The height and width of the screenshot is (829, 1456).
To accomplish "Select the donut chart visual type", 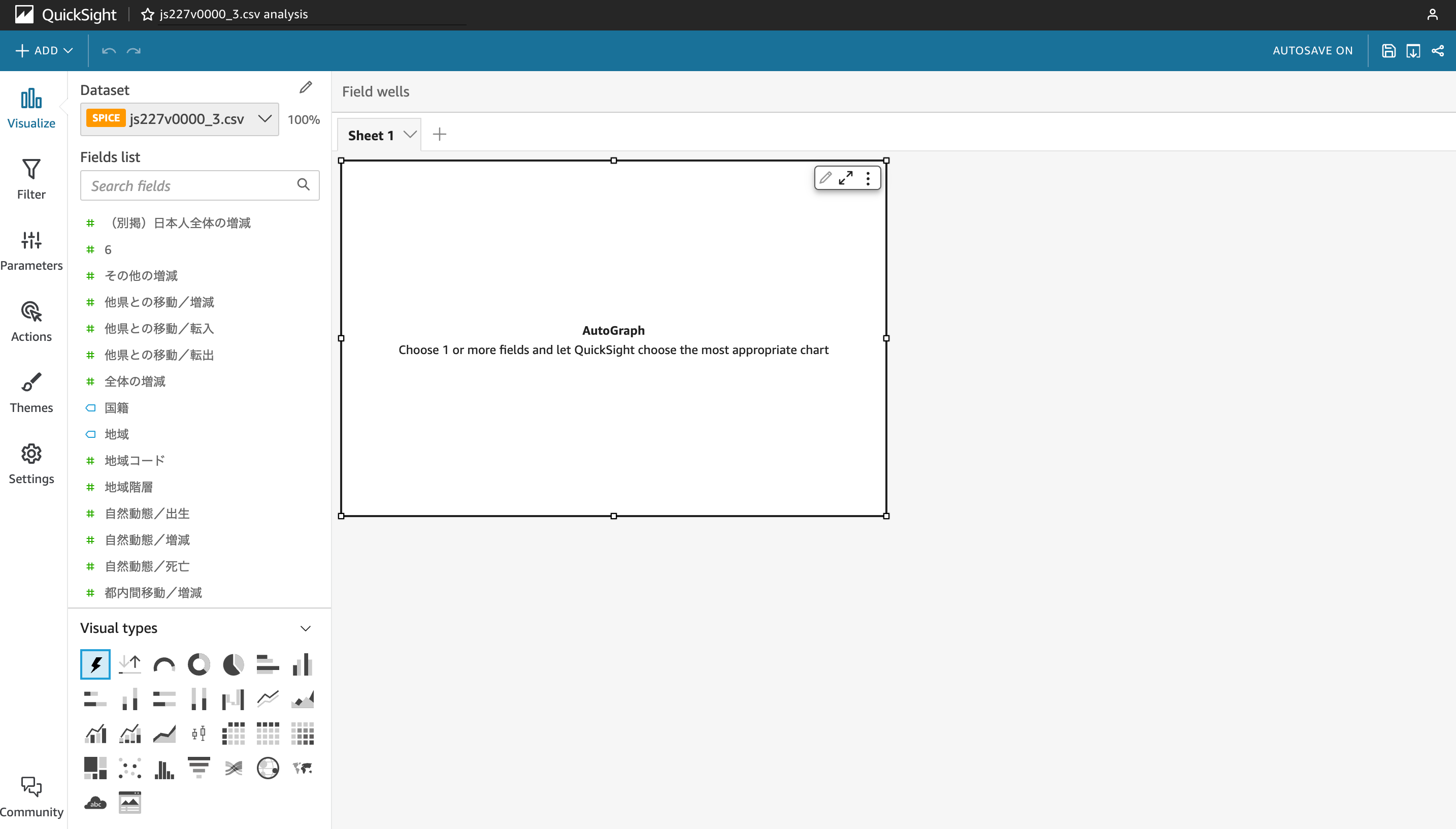I will point(198,664).
